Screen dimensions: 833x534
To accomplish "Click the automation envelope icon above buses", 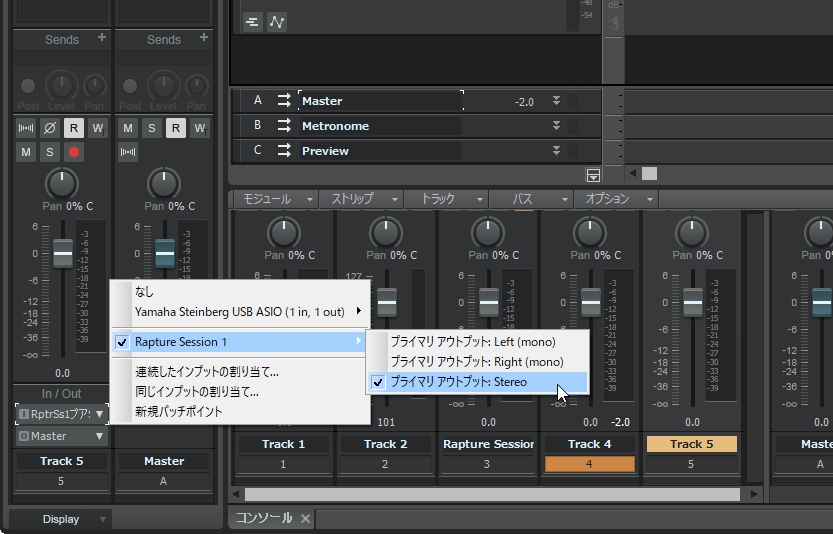I will click(x=277, y=22).
